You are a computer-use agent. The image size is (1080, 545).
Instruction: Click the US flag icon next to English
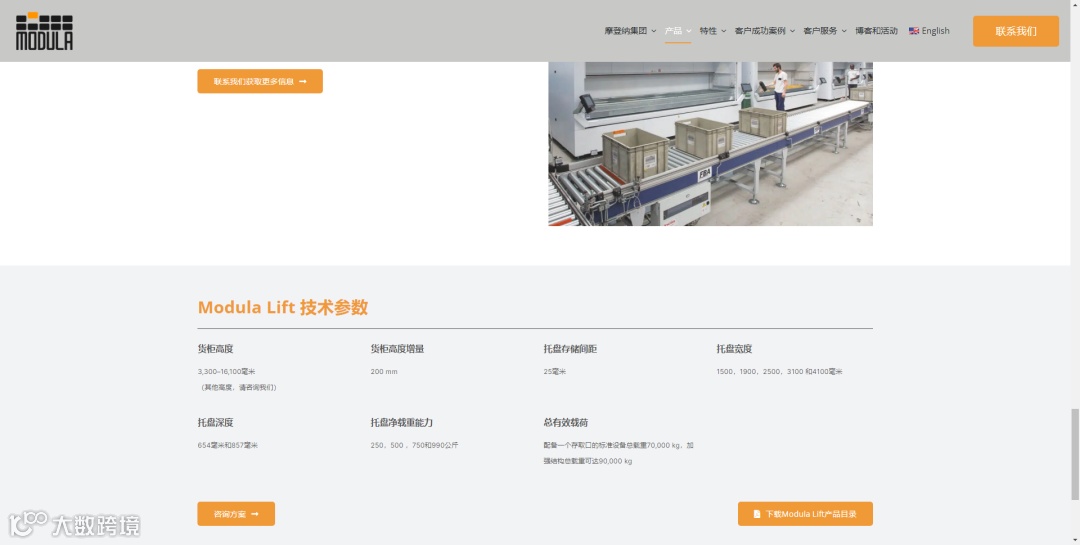tap(913, 31)
